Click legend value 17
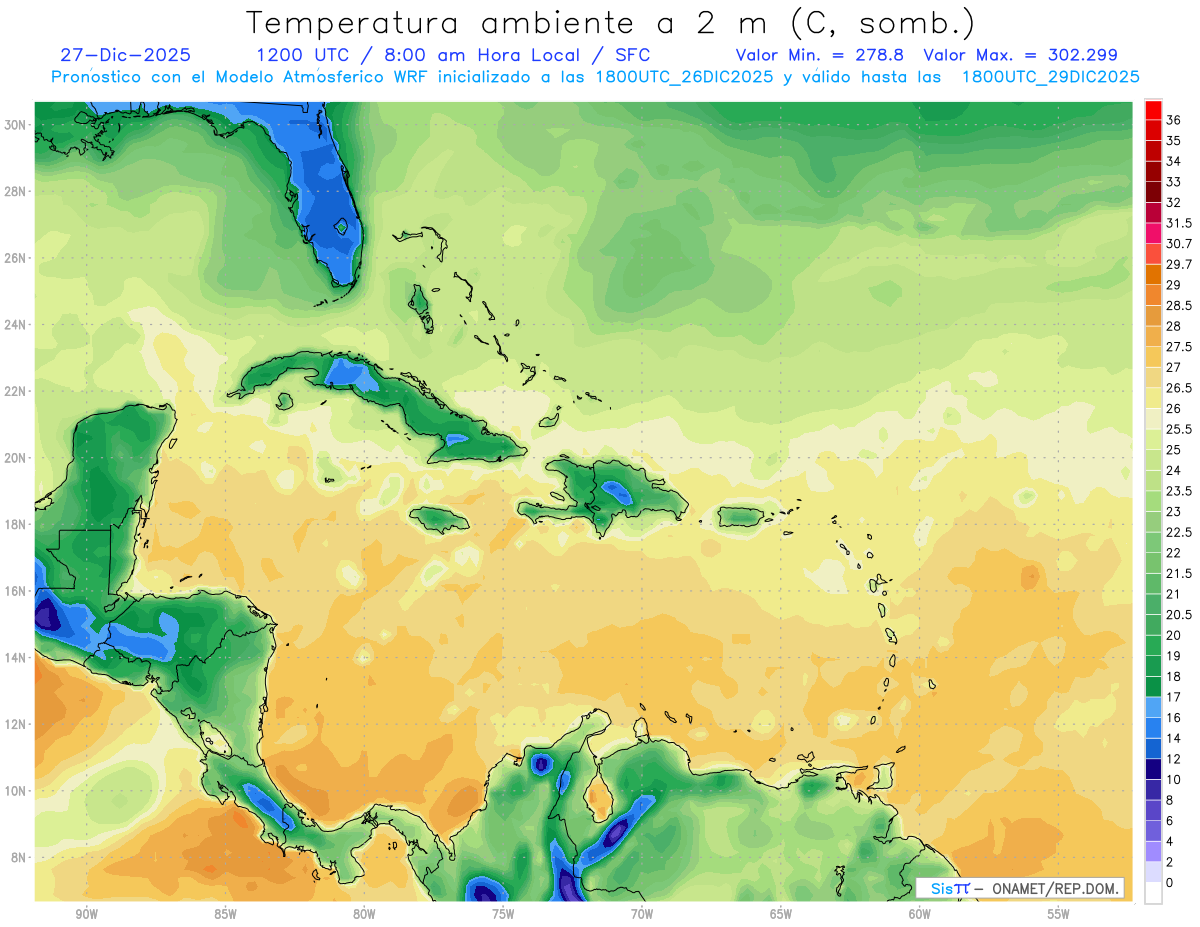Viewport: 1200px width, 927px height. [x=1173, y=697]
